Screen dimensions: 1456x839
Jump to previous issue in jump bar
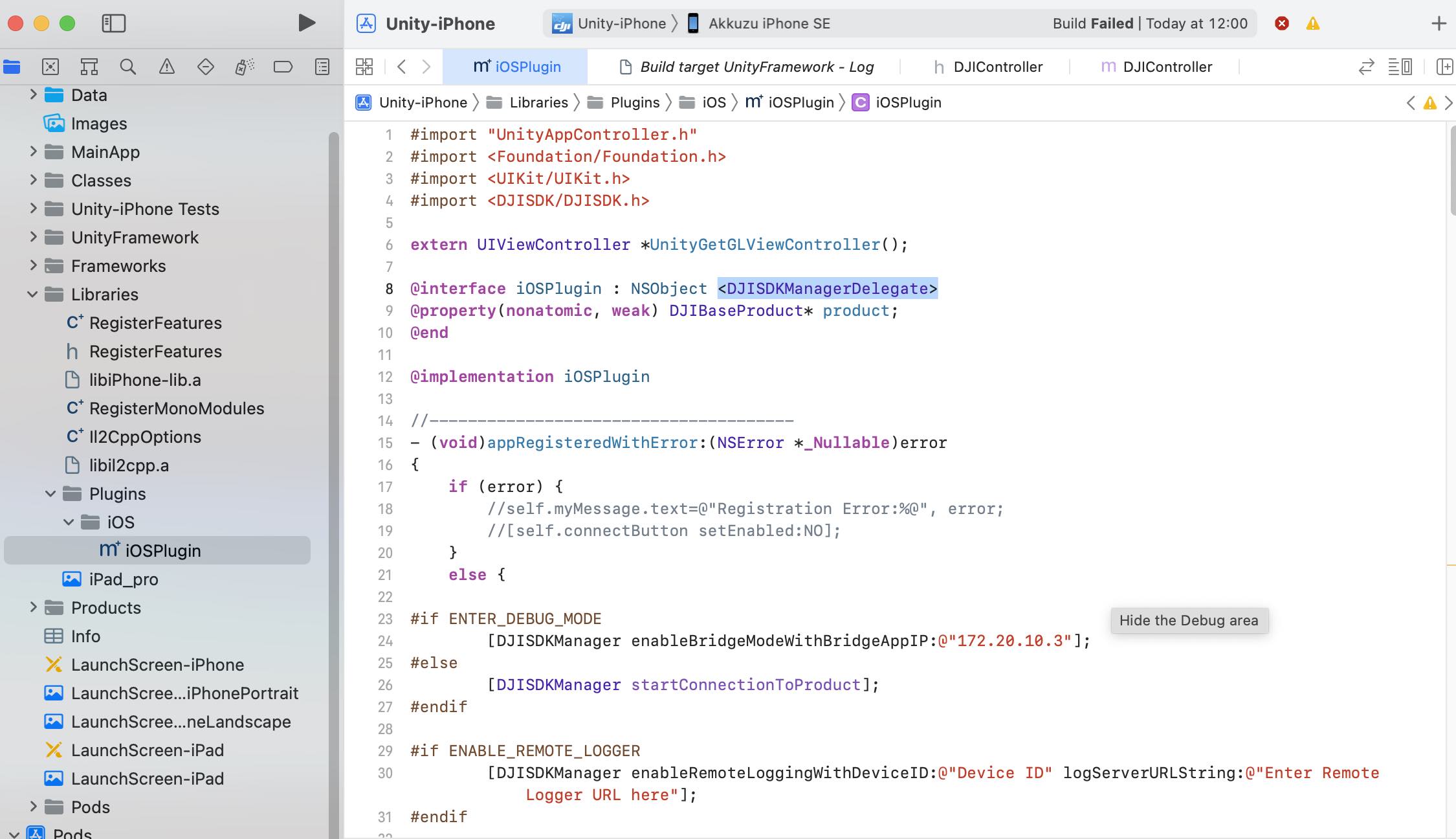point(1411,103)
